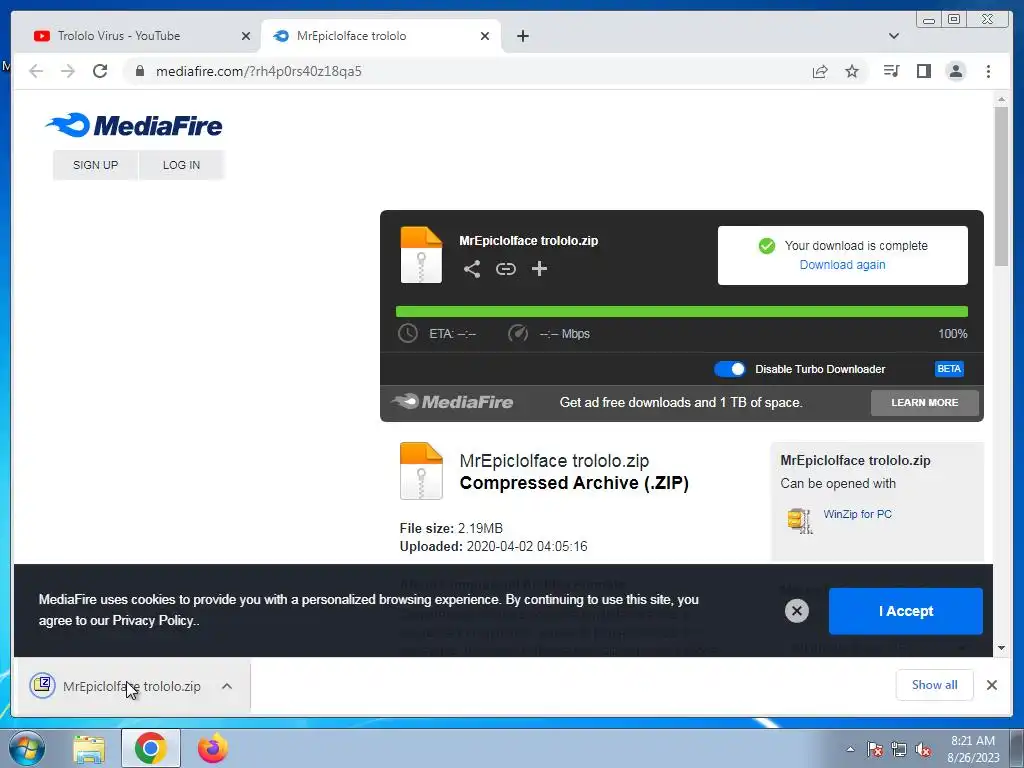The width and height of the screenshot is (1024, 768).
Task: Launch Firefox from taskbar
Action: pos(212,748)
